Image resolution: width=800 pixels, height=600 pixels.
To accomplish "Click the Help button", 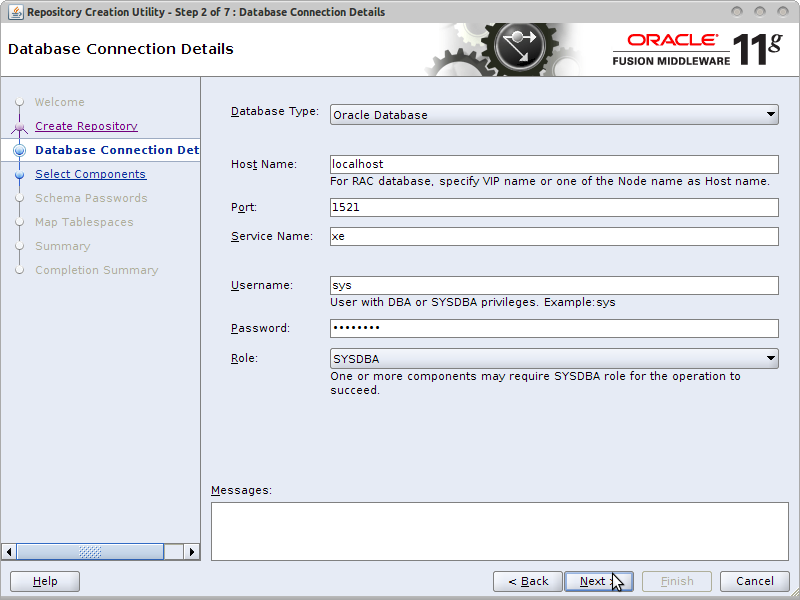I will pos(45,581).
